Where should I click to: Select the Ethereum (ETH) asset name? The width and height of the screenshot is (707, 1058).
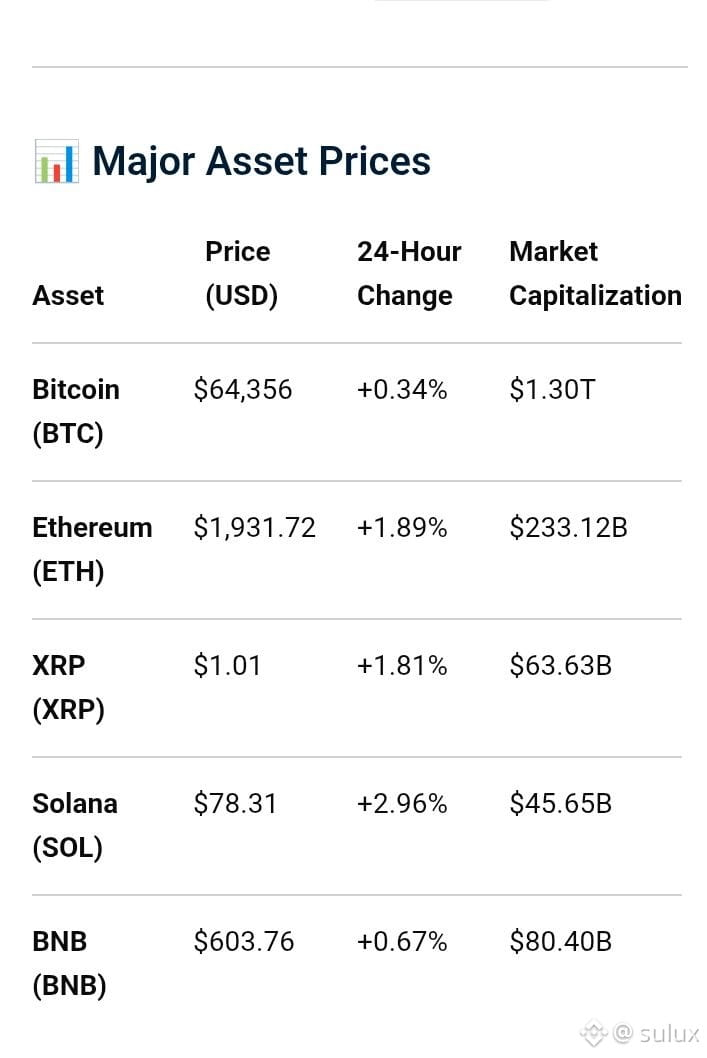92,549
